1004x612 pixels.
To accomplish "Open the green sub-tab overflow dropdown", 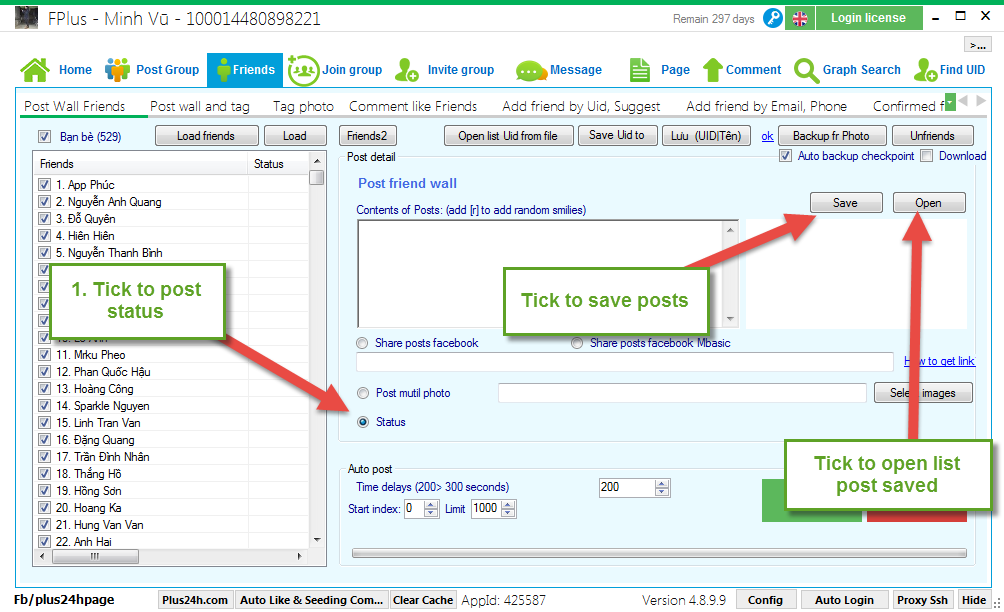I will 950,102.
